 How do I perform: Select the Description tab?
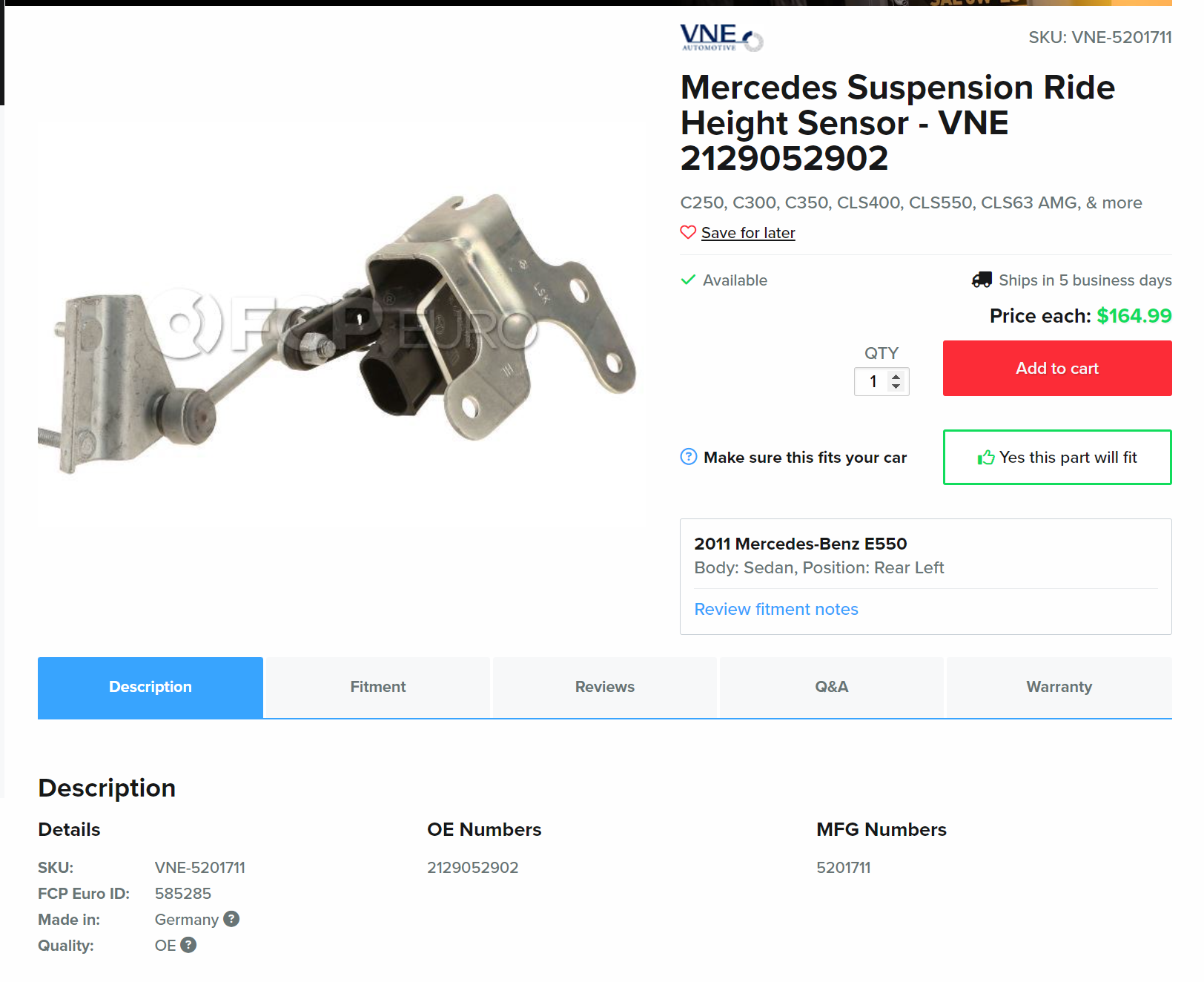pos(150,687)
